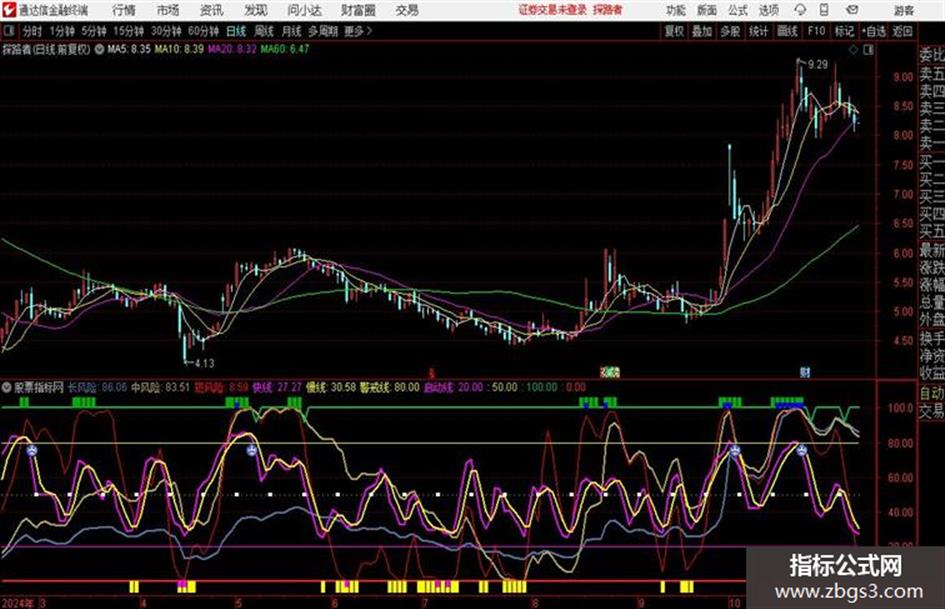Select the 月线 monthly period tab
Screen dimensions: 945x609
[x=291, y=31]
